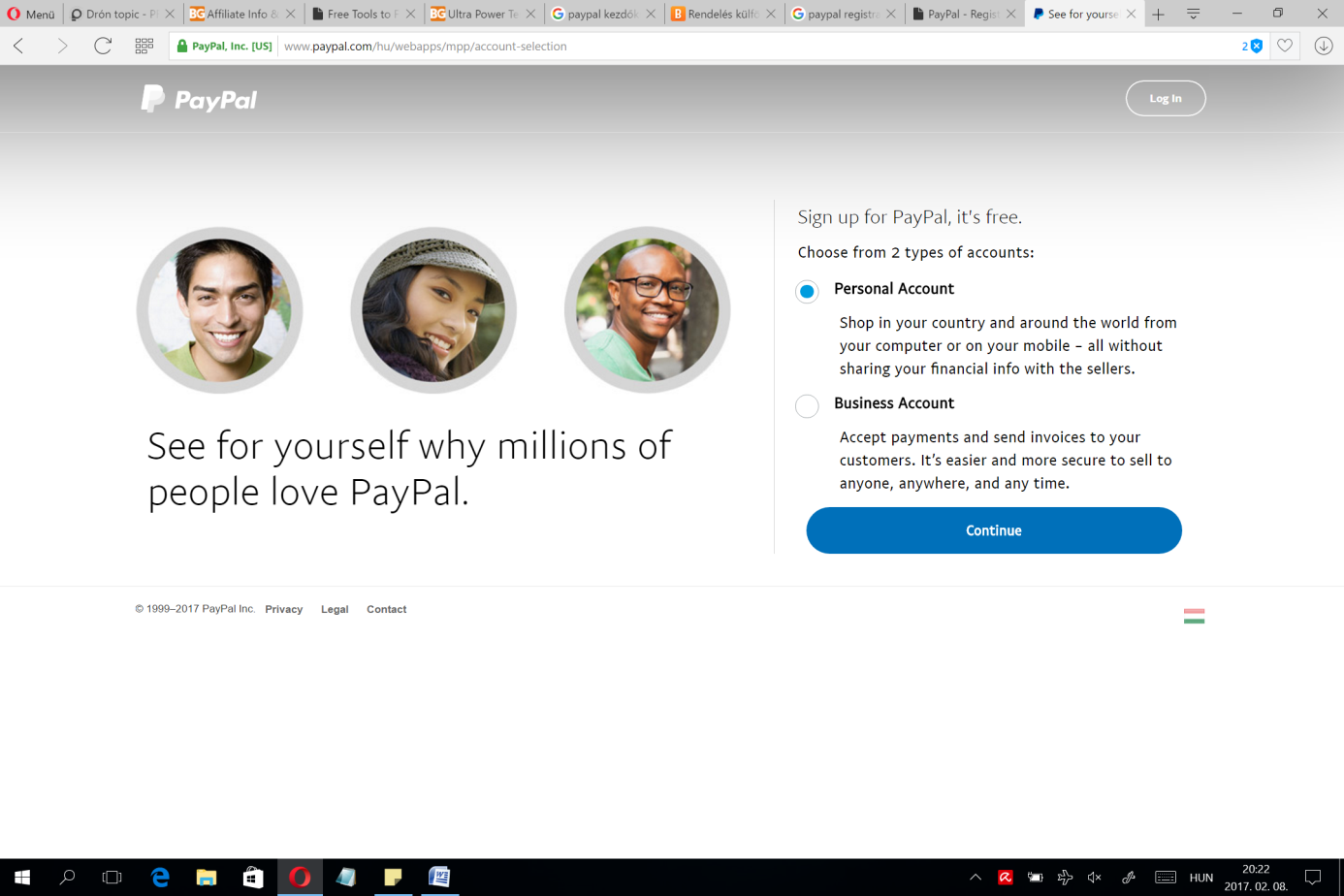Screen dimensions: 1344x896
Task: Open touch keyboard tray icon
Action: 1166,877
